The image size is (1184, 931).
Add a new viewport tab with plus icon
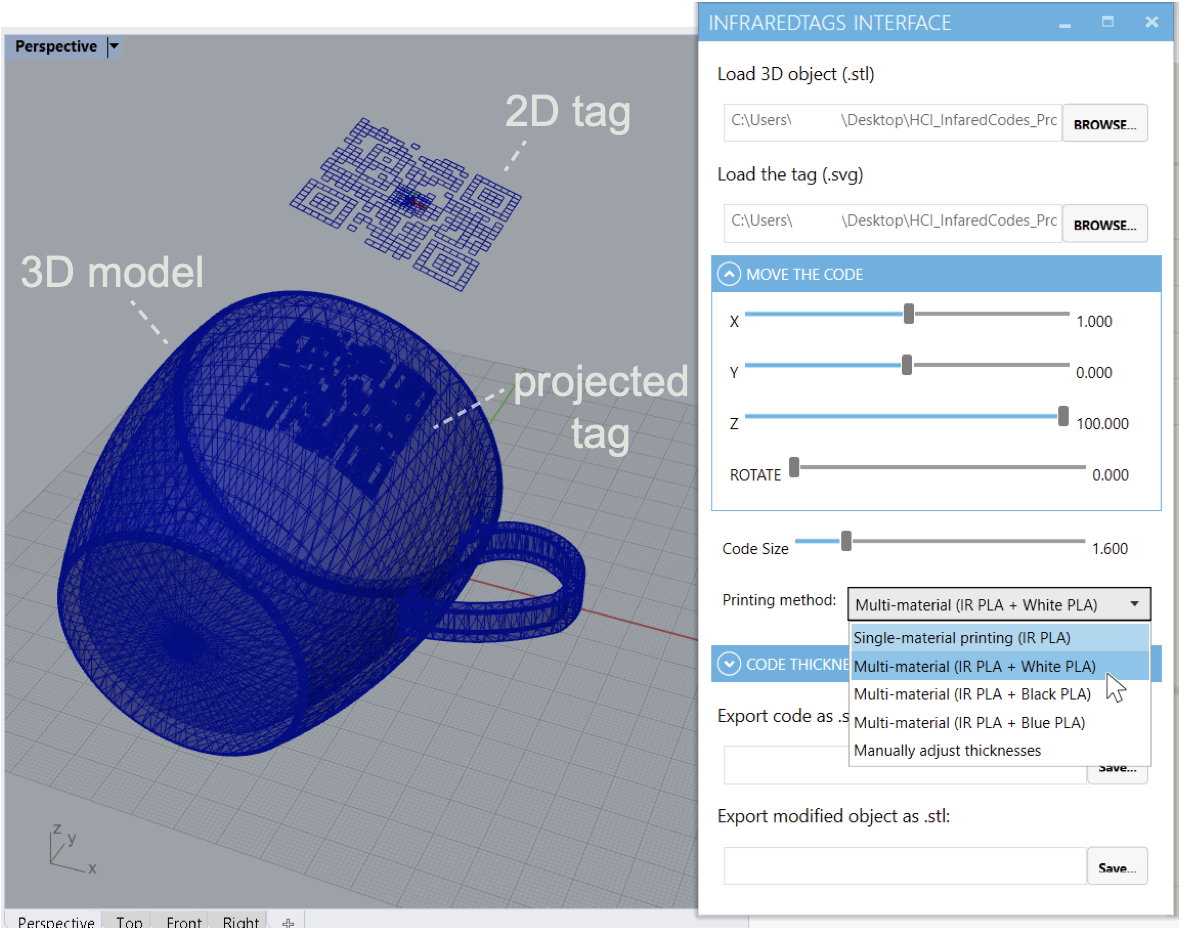point(288,922)
